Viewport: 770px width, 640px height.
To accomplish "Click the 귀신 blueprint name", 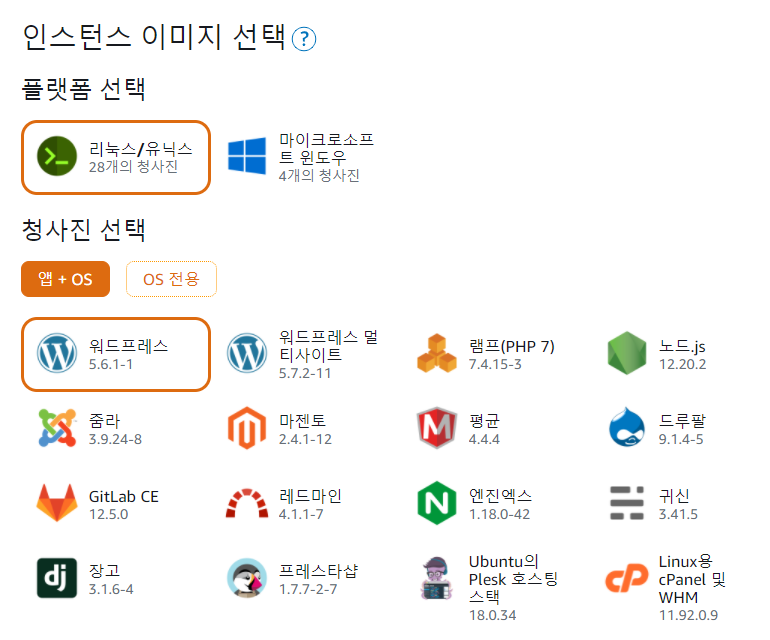I will click(674, 496).
